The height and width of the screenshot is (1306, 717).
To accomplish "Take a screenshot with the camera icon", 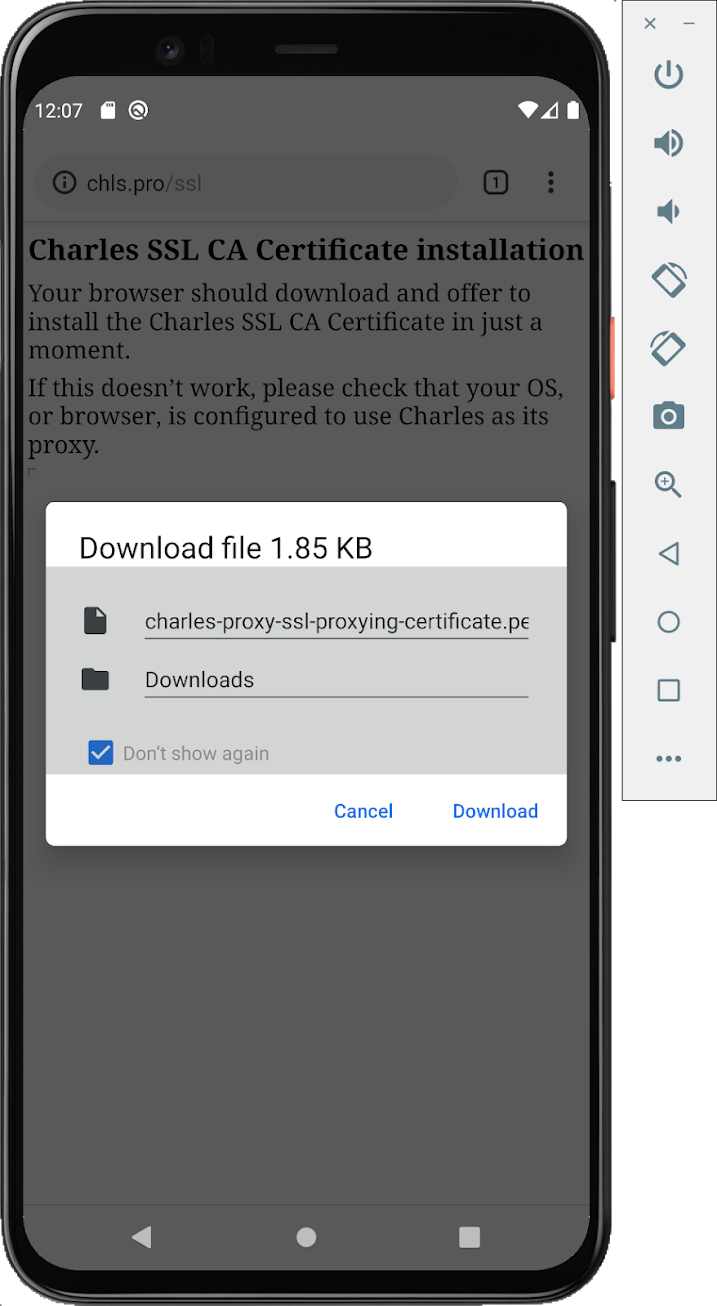I will pos(668,416).
